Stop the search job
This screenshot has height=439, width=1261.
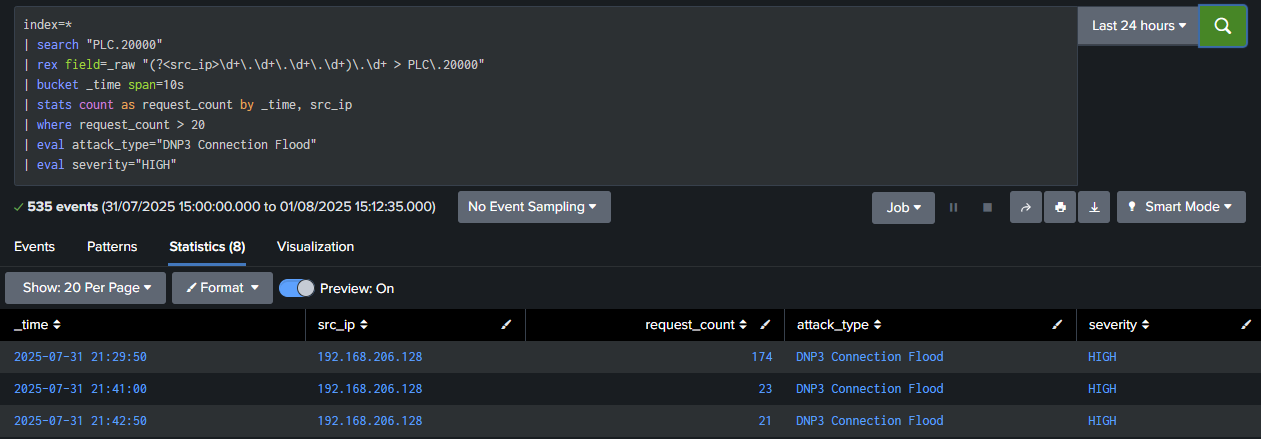[x=987, y=207]
